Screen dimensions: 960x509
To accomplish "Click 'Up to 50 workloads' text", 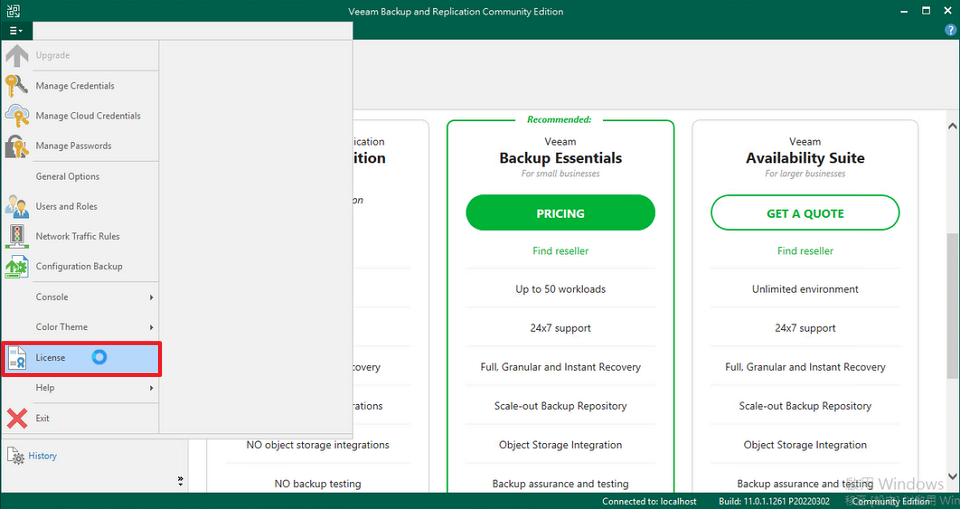I will coord(560,289).
